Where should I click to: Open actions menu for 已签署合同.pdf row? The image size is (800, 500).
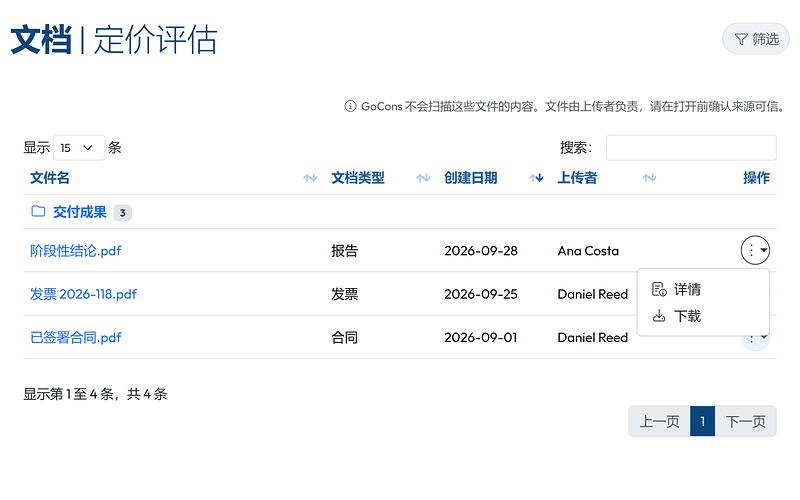(755, 342)
